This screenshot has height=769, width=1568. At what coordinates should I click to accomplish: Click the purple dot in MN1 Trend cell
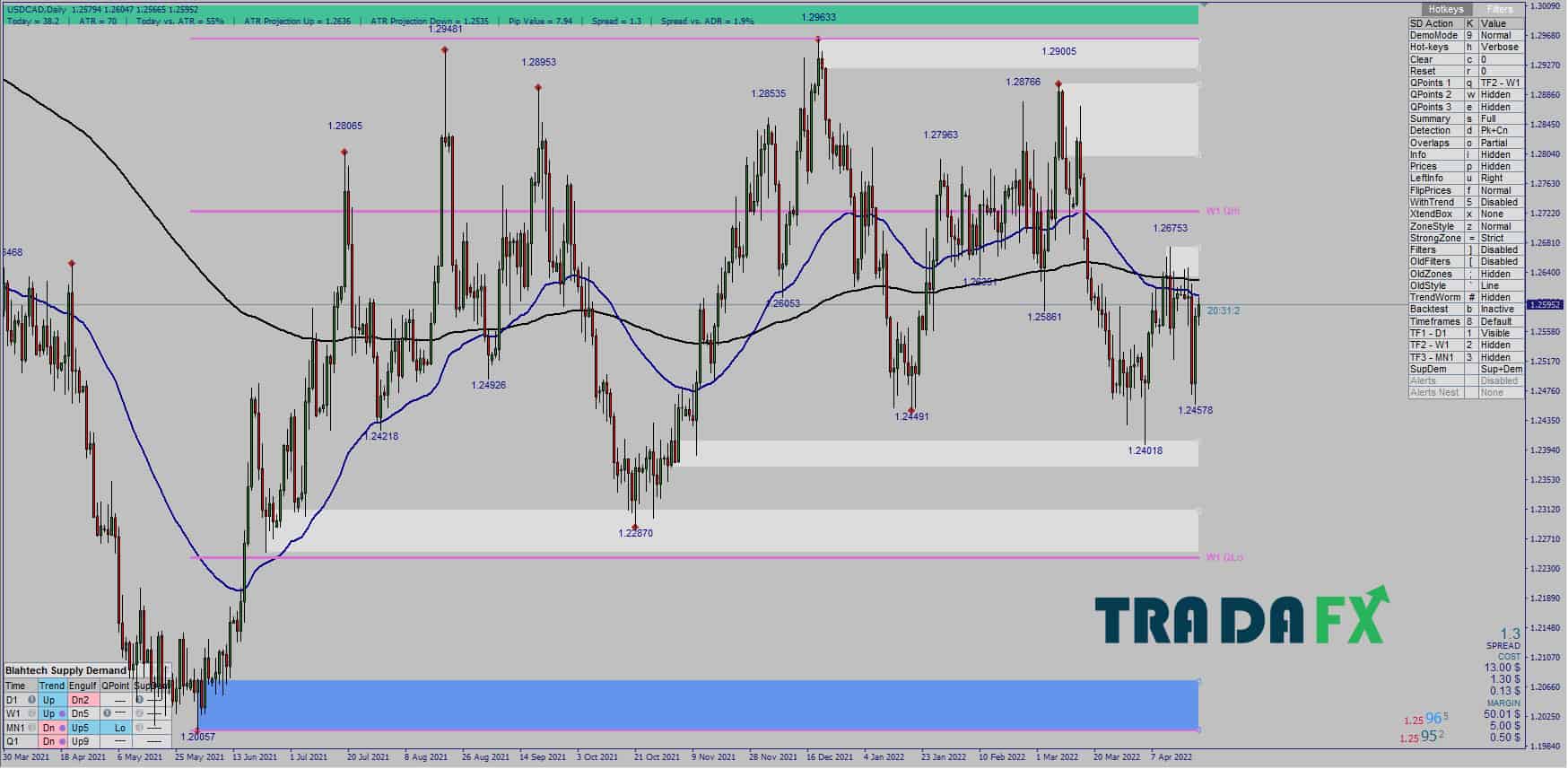pyautogui.click(x=62, y=728)
